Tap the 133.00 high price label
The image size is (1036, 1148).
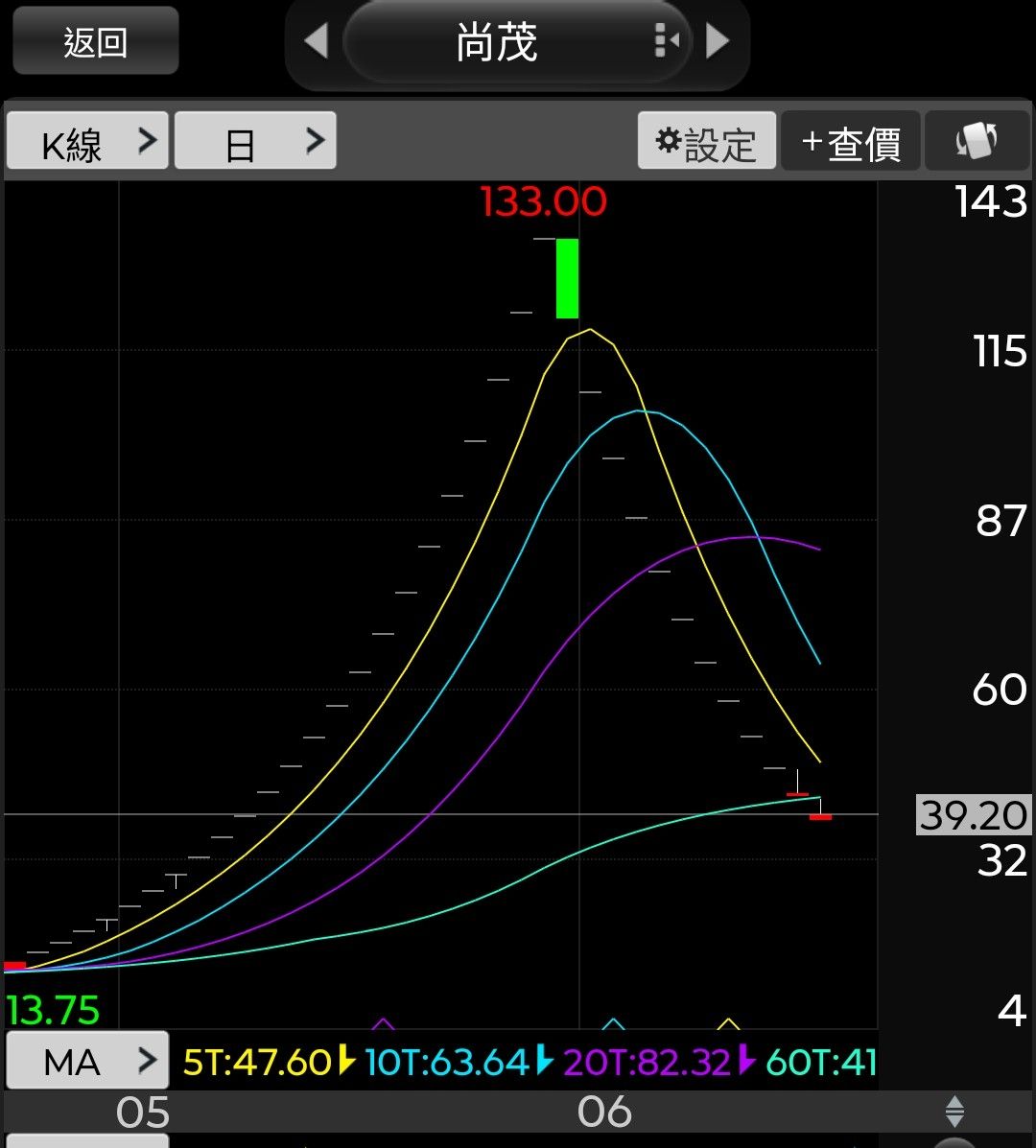[543, 201]
